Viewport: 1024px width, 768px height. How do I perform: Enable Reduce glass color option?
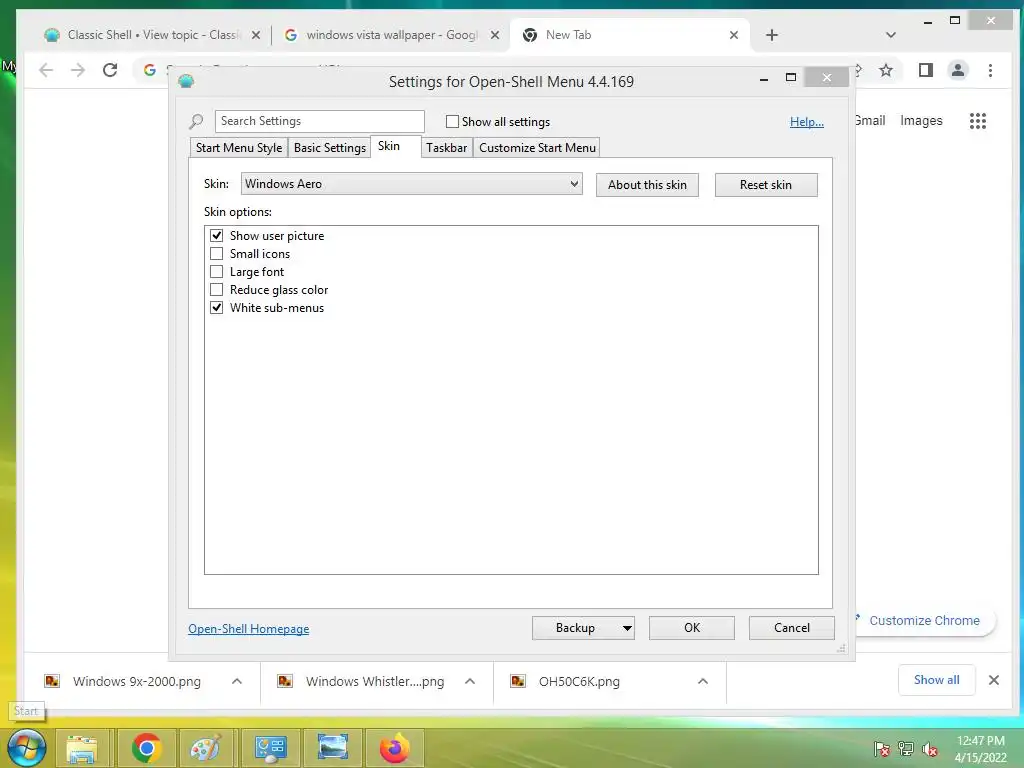pyautogui.click(x=216, y=289)
